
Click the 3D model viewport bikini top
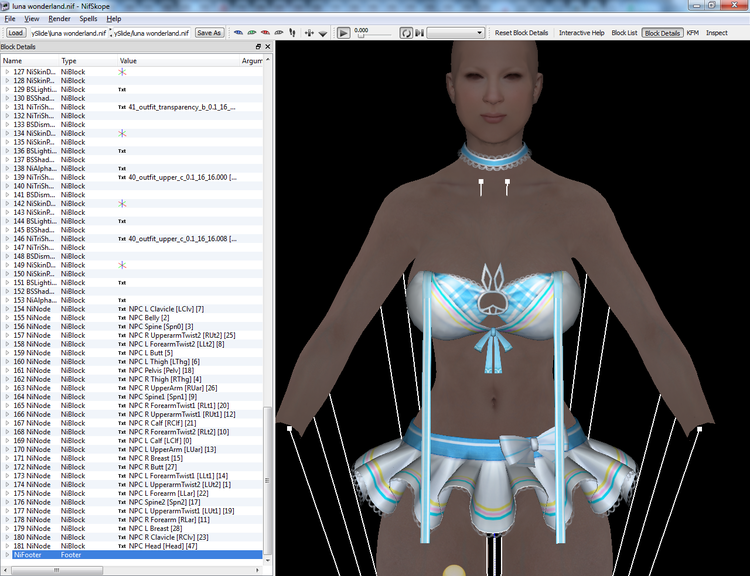coord(493,306)
